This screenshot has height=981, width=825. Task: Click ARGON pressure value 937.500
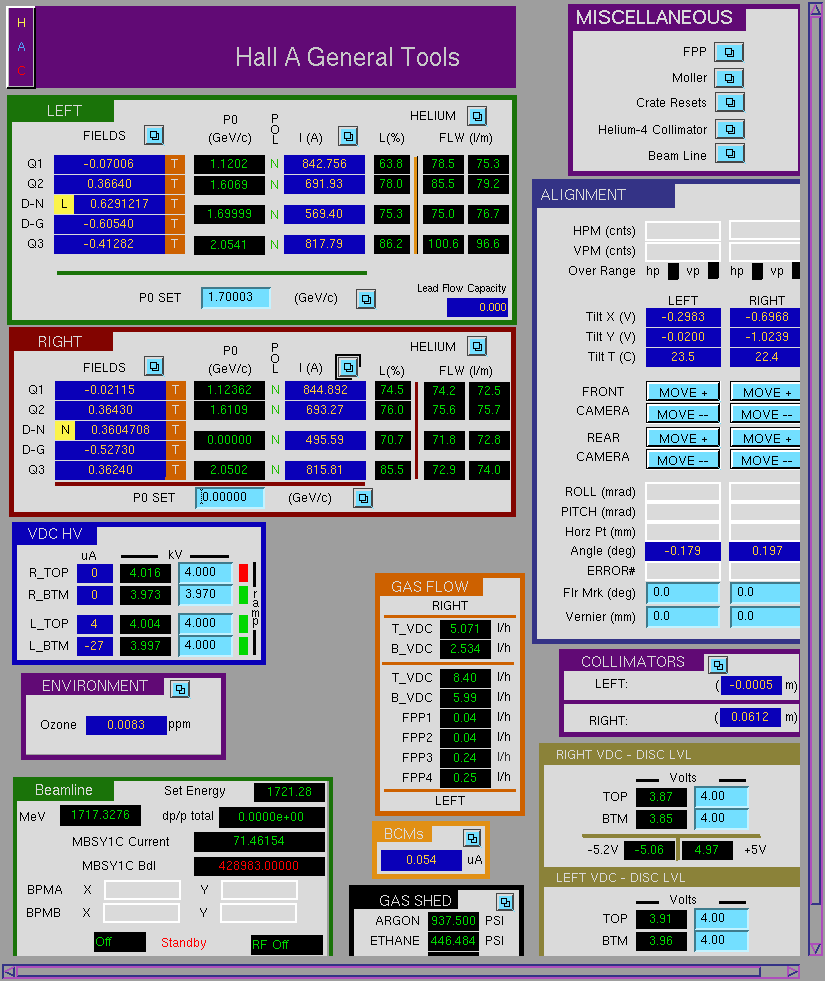point(453,921)
